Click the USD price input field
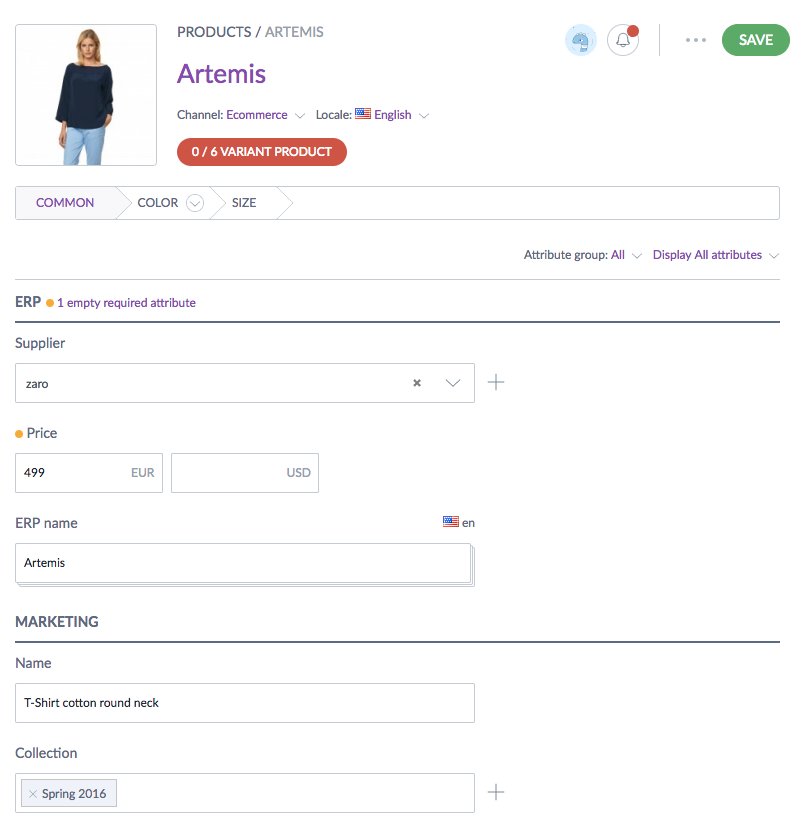The width and height of the screenshot is (803, 835). click(244, 473)
